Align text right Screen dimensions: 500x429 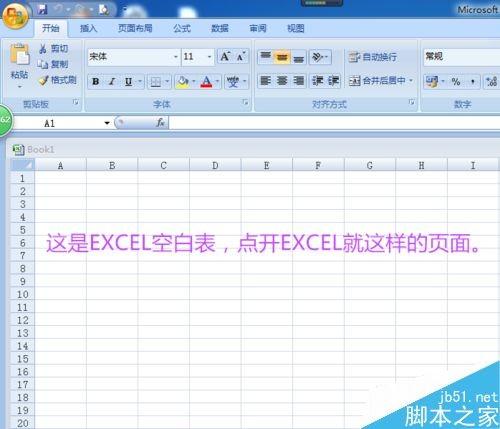299,81
